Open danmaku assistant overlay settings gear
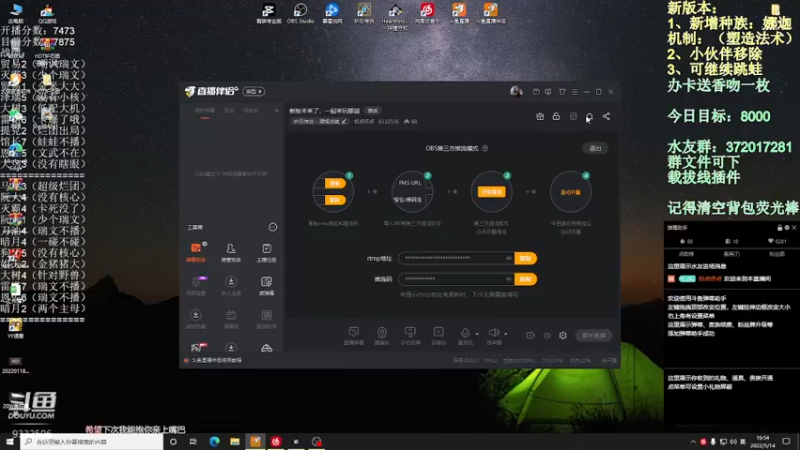Viewport: 800px width, 450px height. 787,228
